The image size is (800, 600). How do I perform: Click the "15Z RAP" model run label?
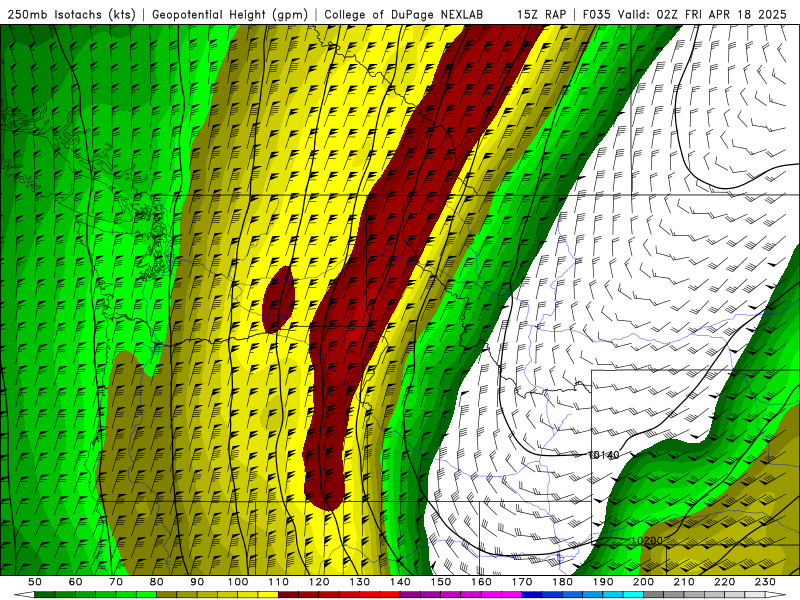pyautogui.click(x=541, y=15)
